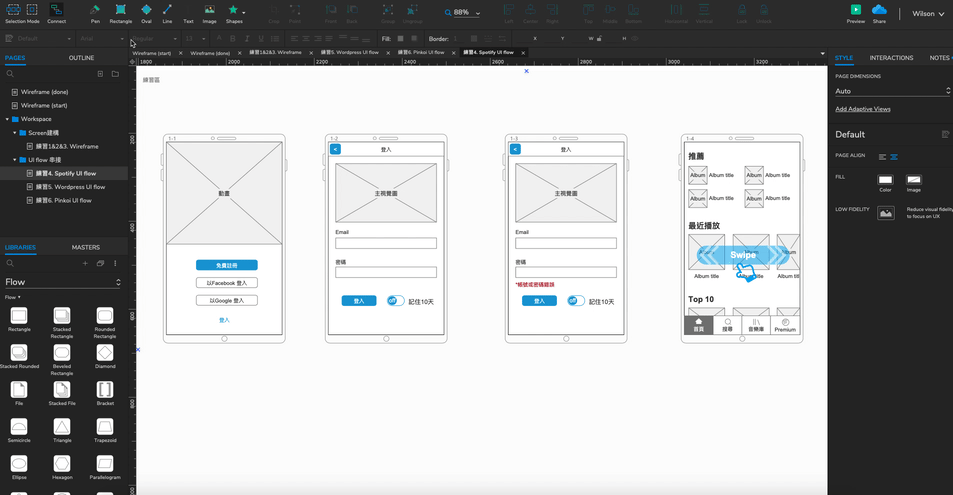Image resolution: width=953 pixels, height=495 pixels.
Task: Choose contained Selection Mode icon
Action: coord(32,10)
